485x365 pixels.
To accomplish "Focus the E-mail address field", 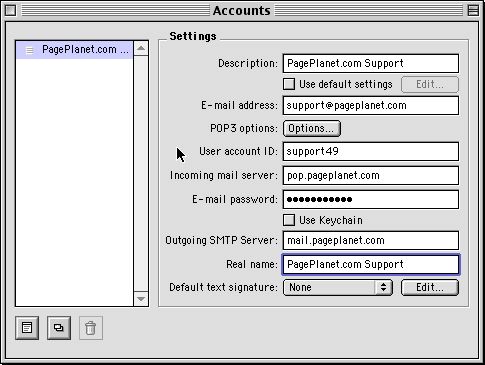I will (371, 105).
